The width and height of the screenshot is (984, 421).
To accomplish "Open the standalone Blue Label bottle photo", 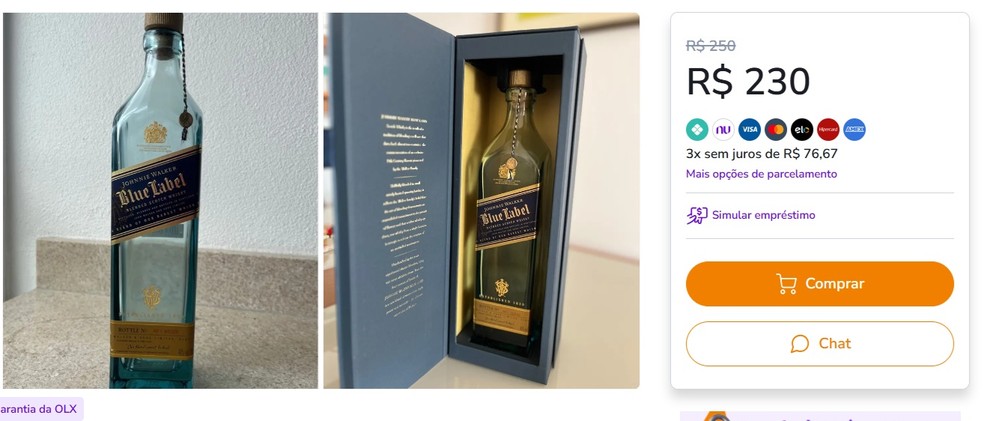I will (x=159, y=200).
